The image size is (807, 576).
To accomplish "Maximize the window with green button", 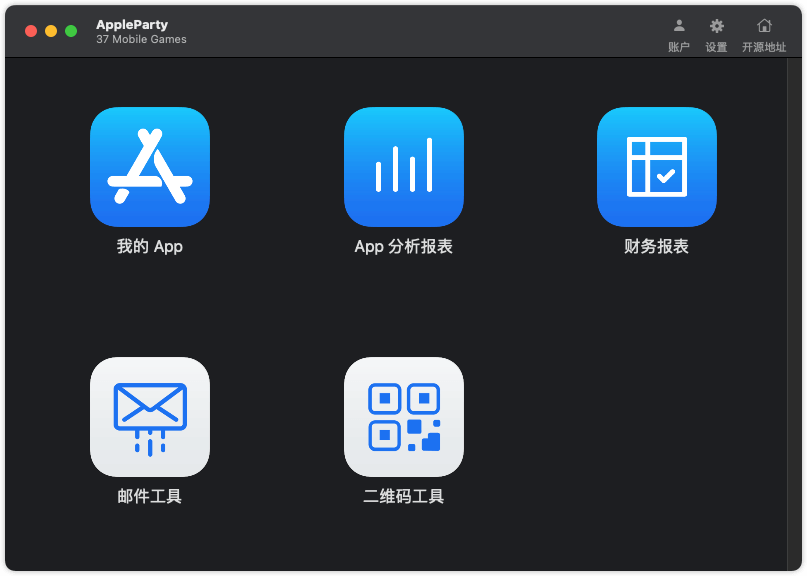I will [71, 31].
